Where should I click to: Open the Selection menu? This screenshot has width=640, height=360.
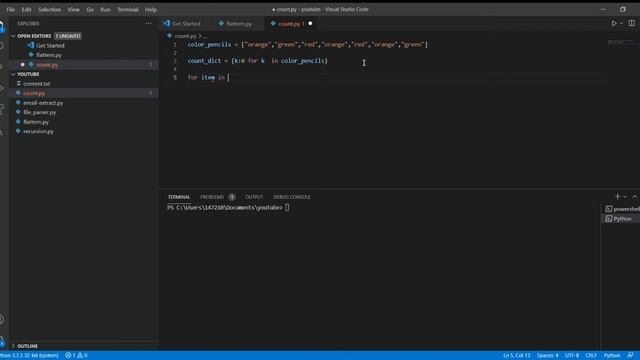click(x=49, y=9)
